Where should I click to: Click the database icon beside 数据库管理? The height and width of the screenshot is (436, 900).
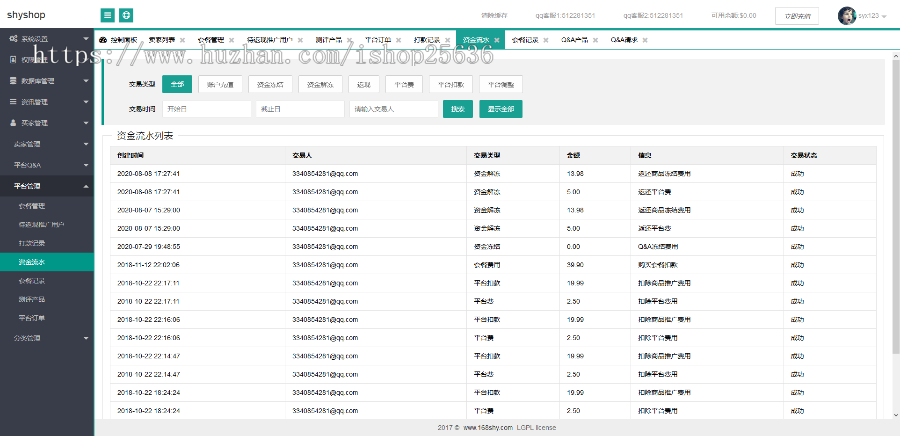coord(14,80)
